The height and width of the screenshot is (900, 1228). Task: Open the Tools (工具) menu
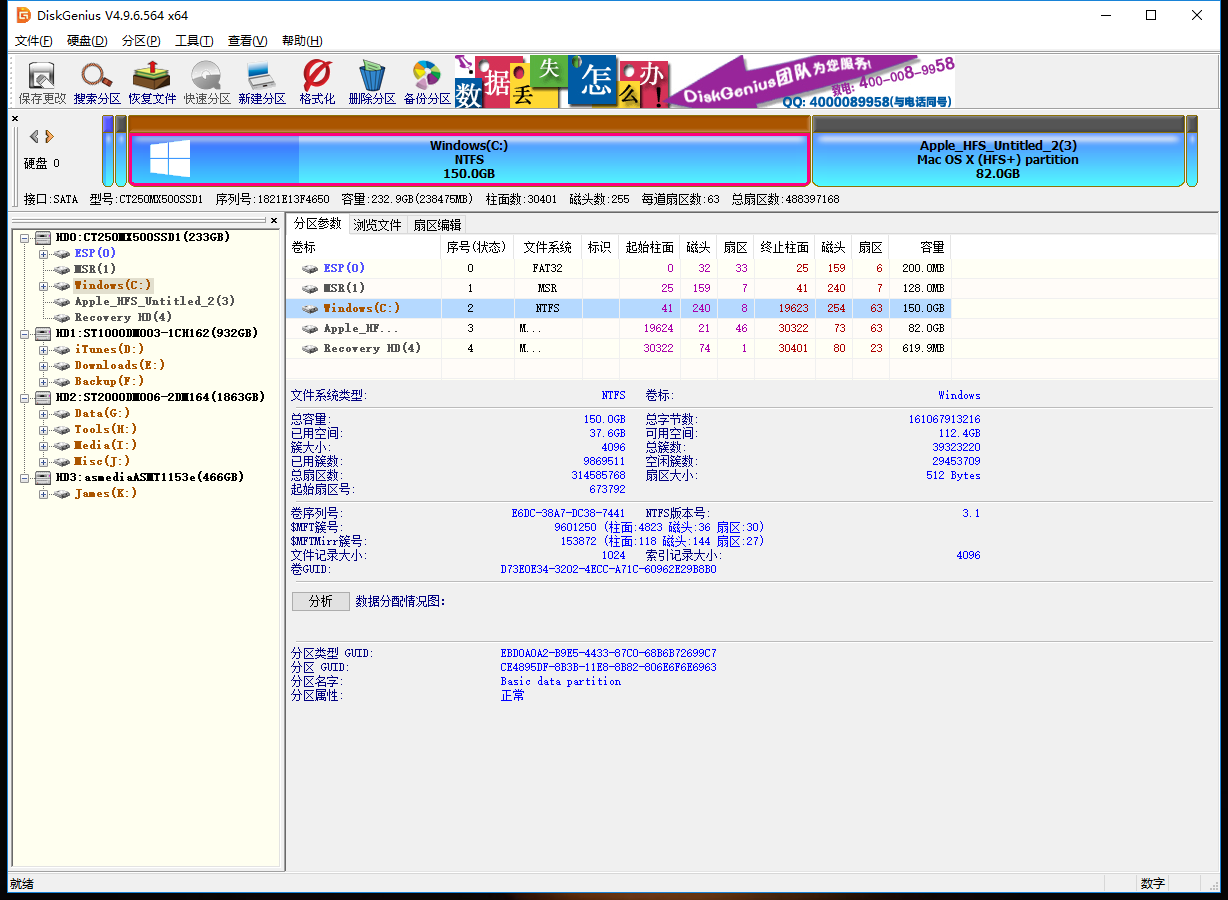(x=194, y=41)
